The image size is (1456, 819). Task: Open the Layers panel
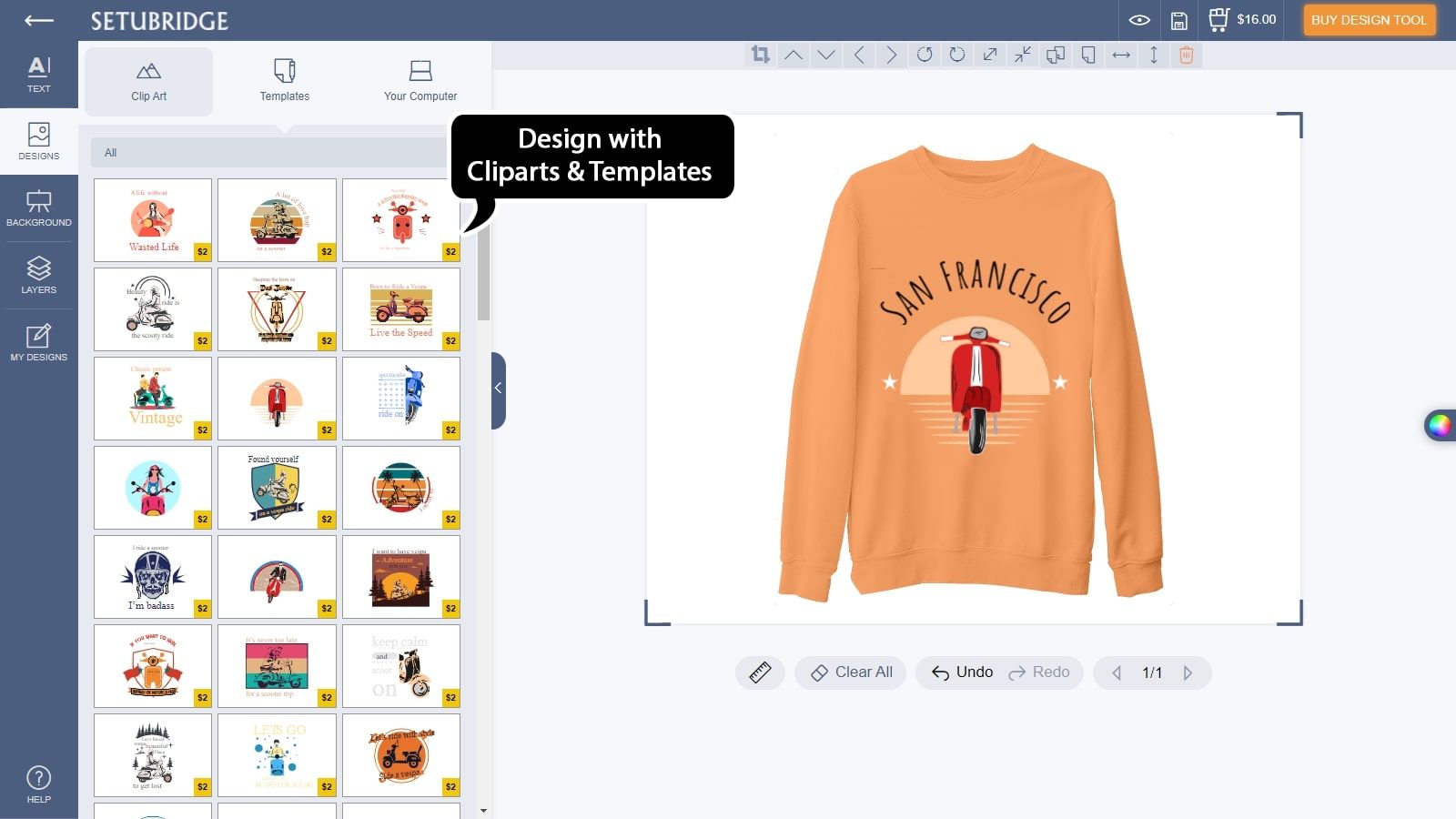(38, 275)
